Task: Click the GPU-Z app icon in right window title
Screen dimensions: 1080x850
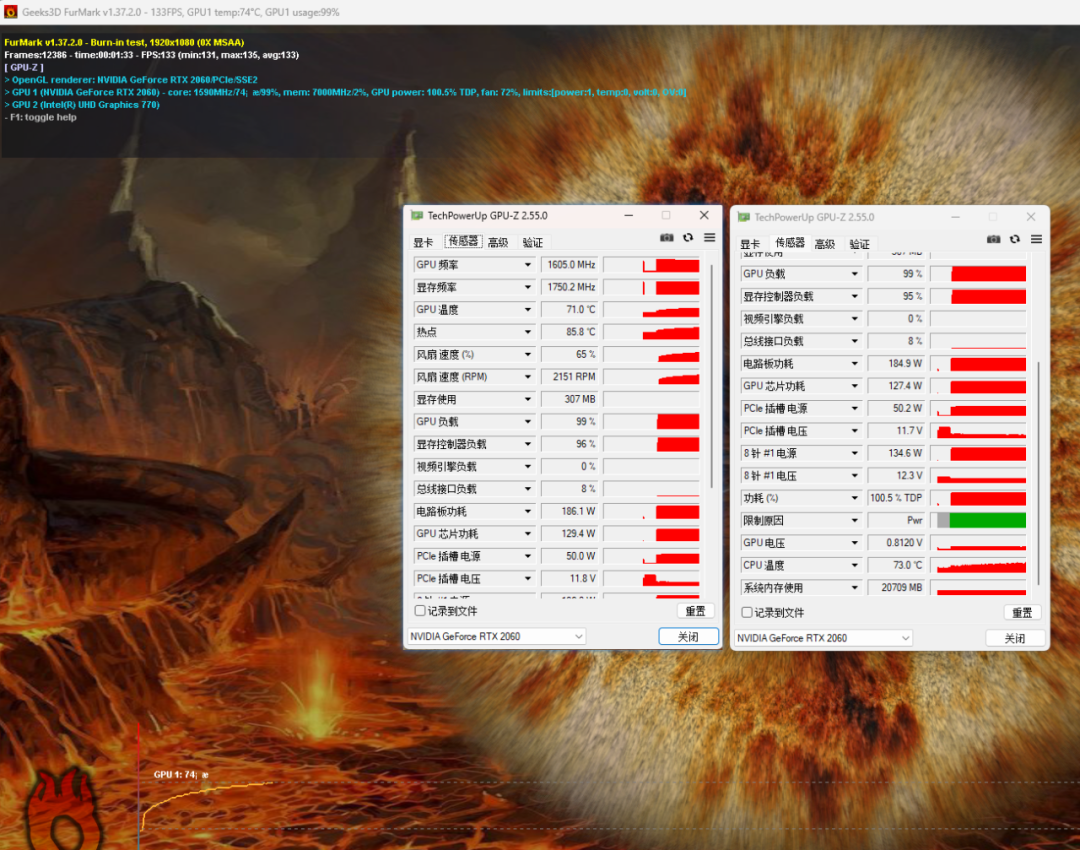Action: point(743,217)
